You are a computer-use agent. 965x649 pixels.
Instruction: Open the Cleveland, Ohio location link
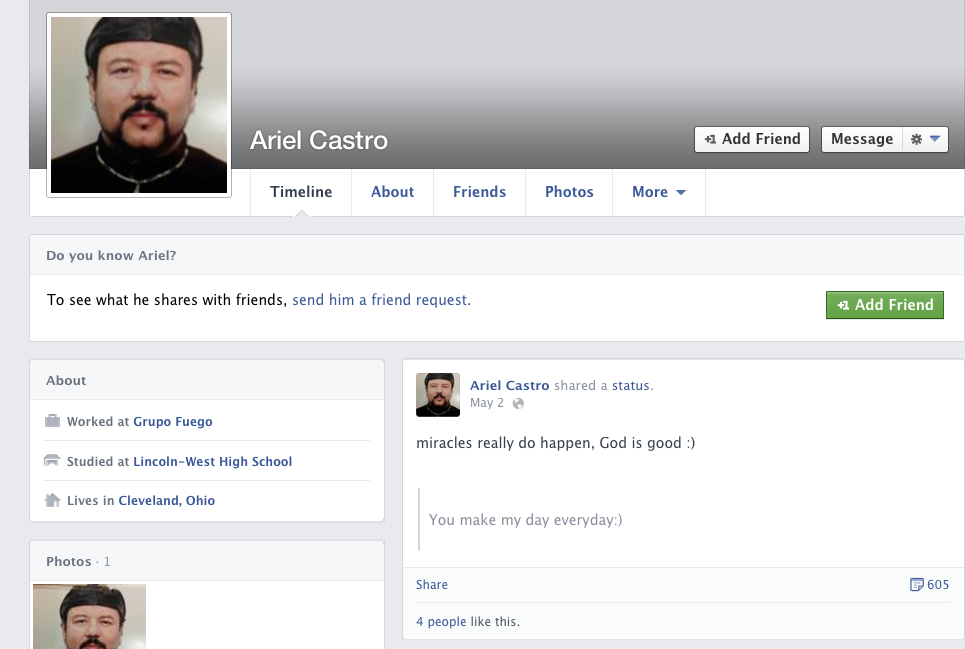(166, 500)
